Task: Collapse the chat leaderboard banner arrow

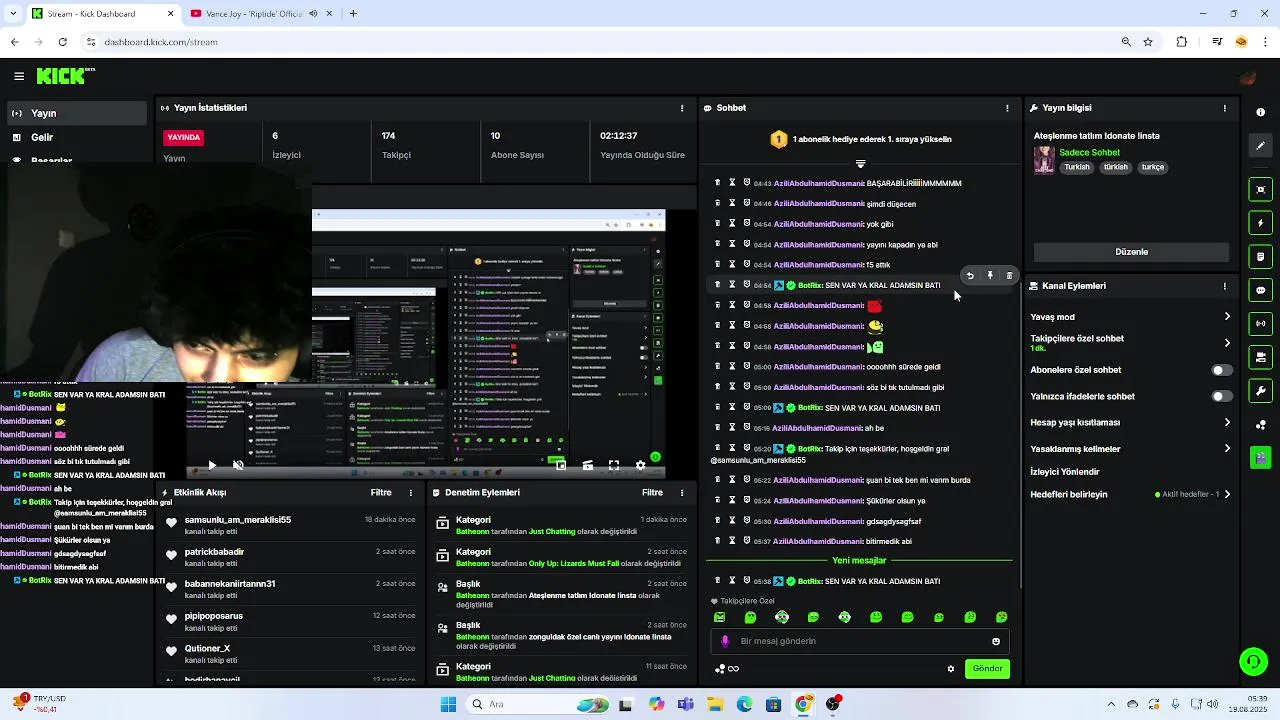Action: 860,164
